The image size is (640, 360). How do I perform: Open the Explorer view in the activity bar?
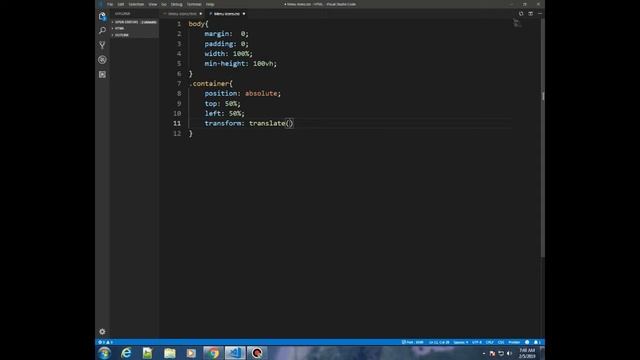coord(102,16)
